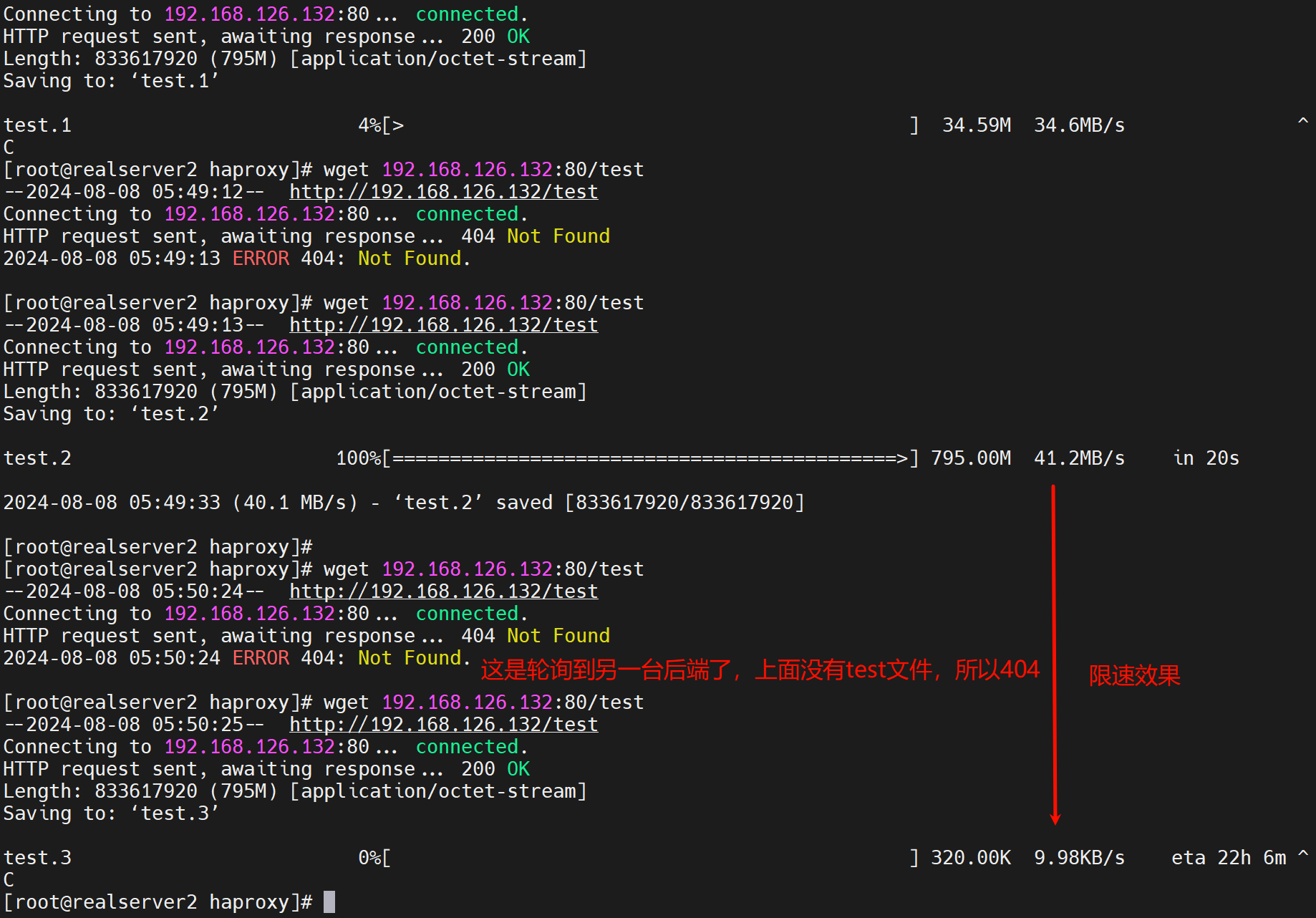Image resolution: width=1316 pixels, height=918 pixels.
Task: Follow the test URL link timestamped 05:50:25
Action: click(x=443, y=725)
